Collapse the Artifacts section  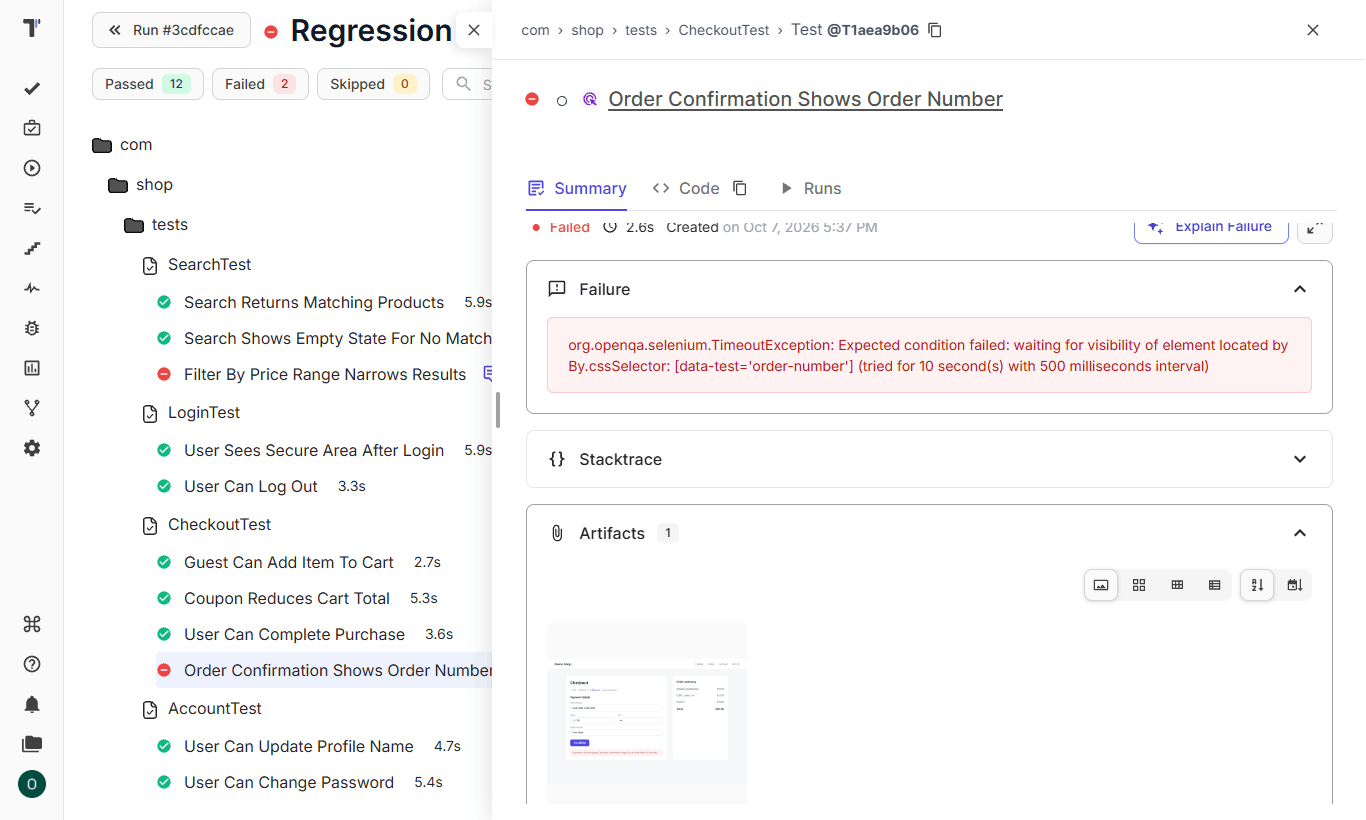(1300, 533)
